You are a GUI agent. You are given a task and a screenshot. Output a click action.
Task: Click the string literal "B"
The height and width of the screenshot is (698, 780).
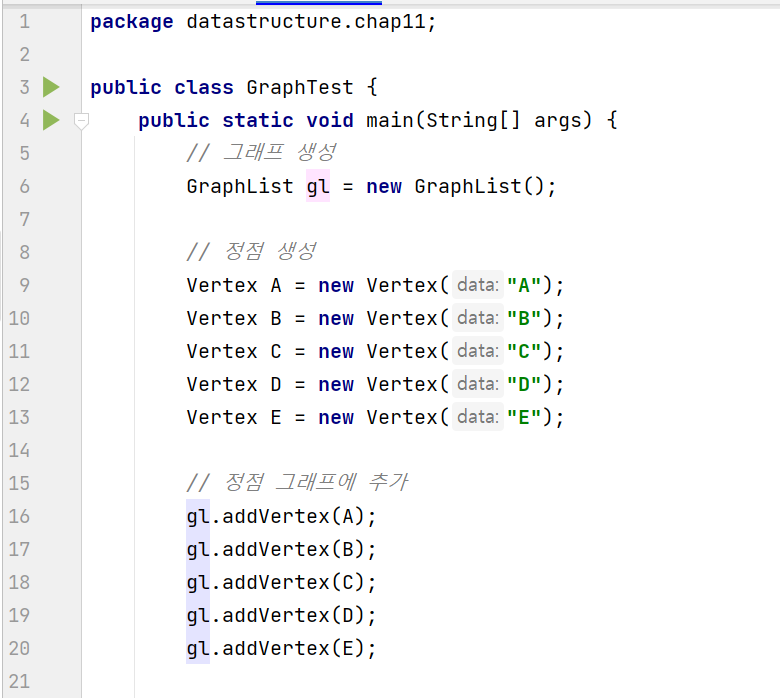[524, 318]
